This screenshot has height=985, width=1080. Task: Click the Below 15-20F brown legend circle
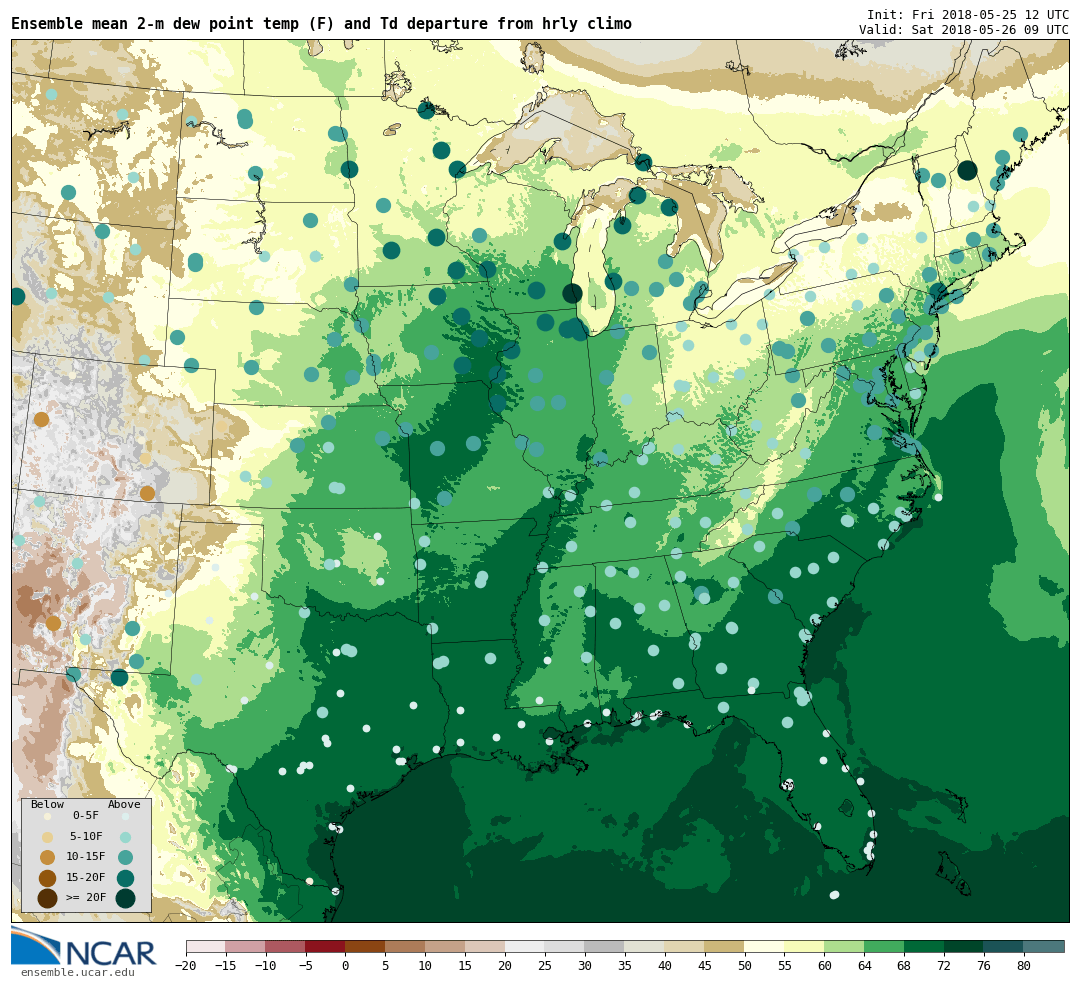coord(48,878)
